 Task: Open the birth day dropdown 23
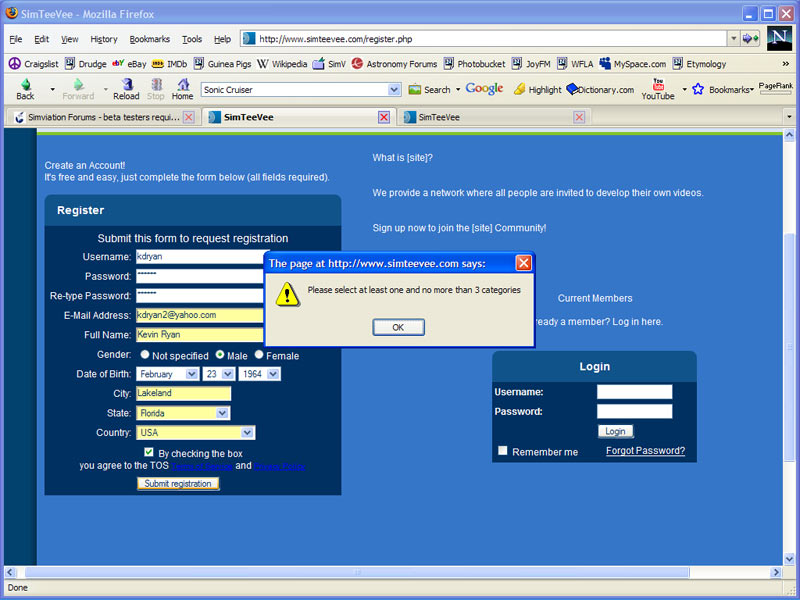point(219,374)
